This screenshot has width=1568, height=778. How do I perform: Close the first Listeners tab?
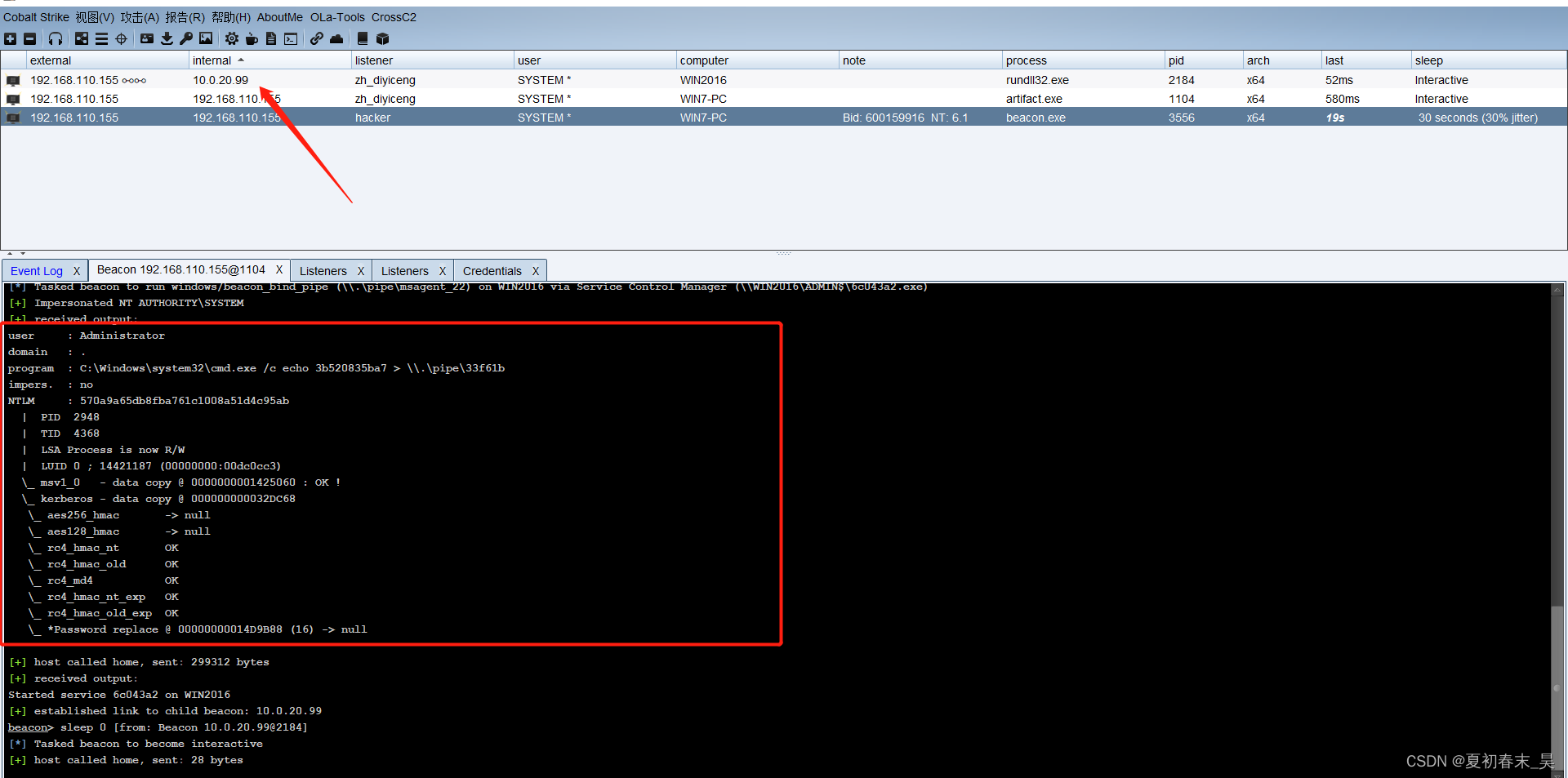pos(361,271)
